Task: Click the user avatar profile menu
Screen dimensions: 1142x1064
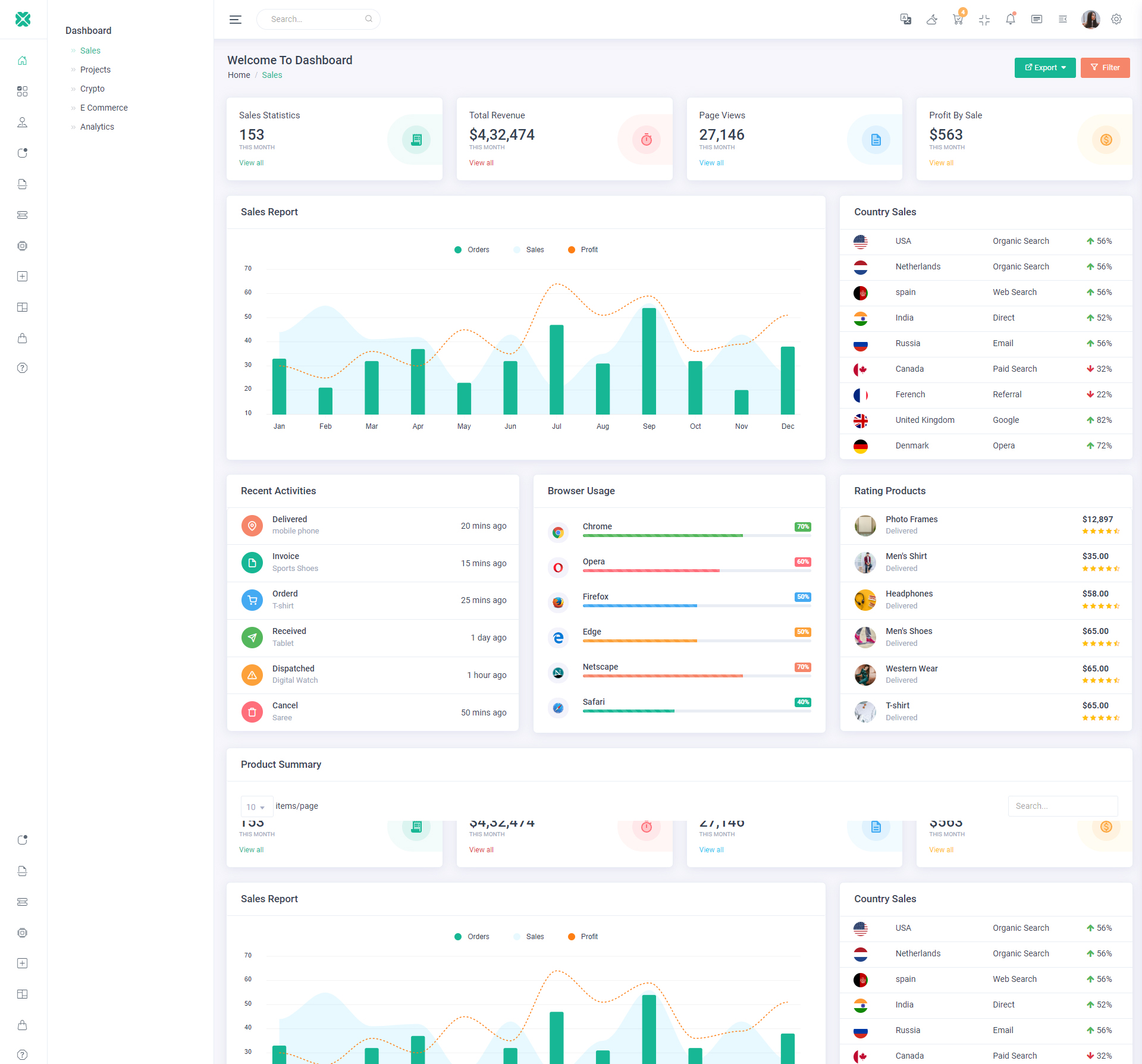Action: point(1090,19)
